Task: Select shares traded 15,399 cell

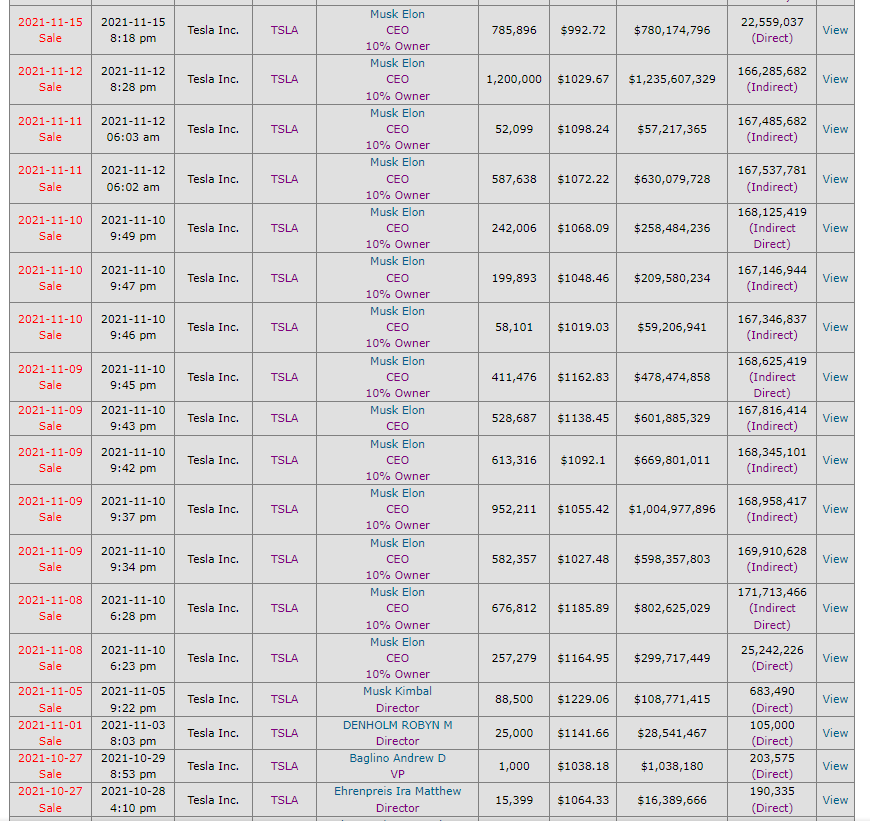Action: [514, 800]
